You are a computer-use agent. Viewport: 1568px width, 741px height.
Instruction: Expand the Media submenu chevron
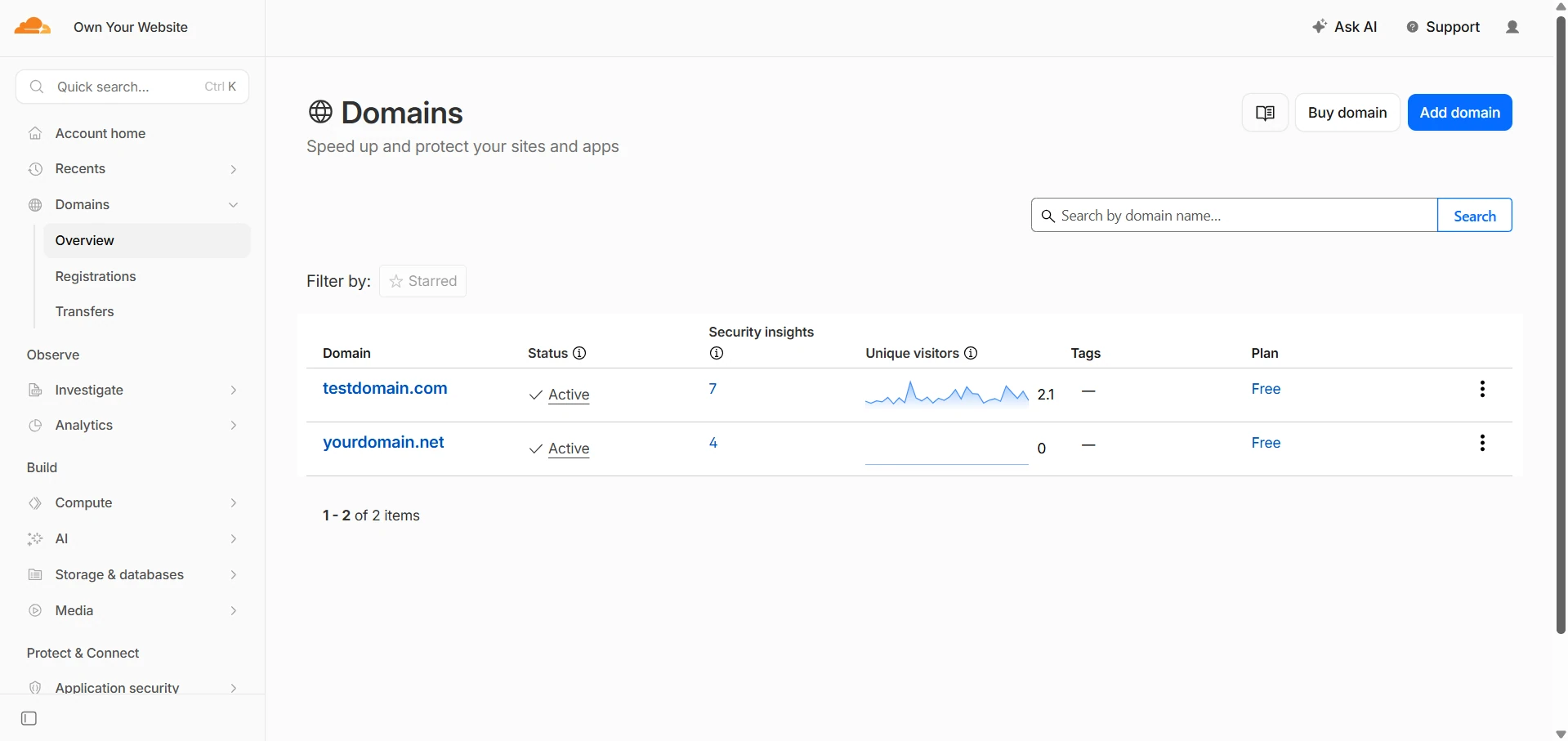tap(234, 611)
